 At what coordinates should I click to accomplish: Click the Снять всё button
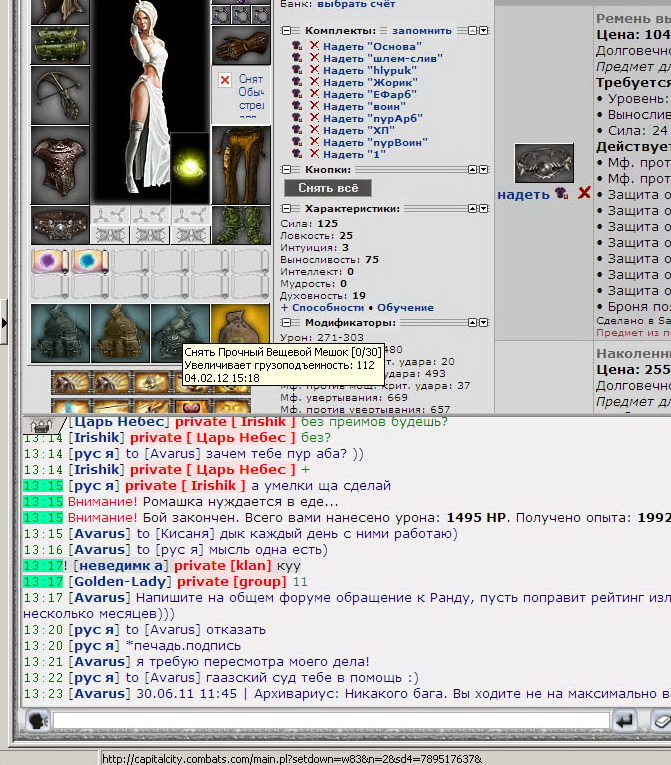(328, 188)
